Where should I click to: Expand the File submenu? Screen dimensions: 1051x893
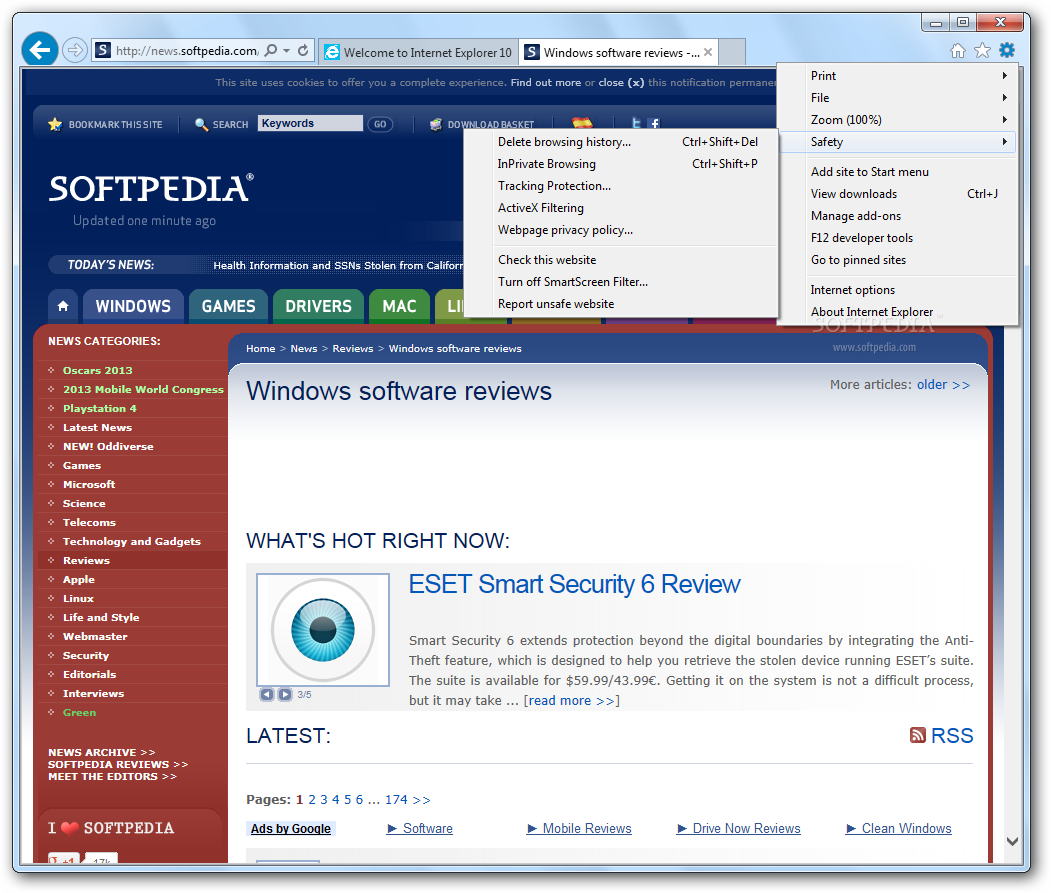click(x=897, y=98)
